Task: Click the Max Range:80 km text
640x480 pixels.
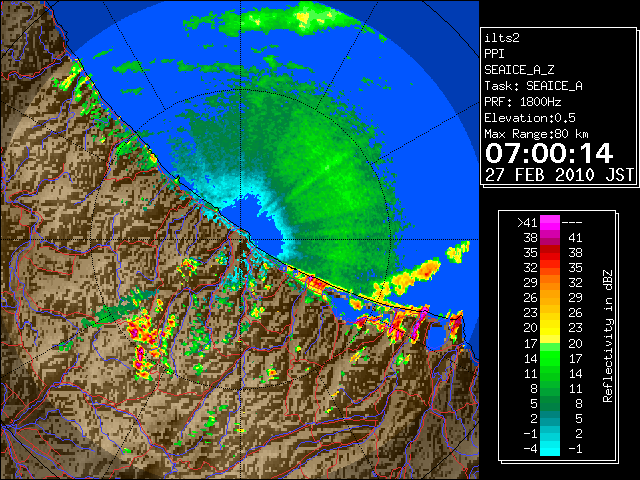Action: pos(536,134)
